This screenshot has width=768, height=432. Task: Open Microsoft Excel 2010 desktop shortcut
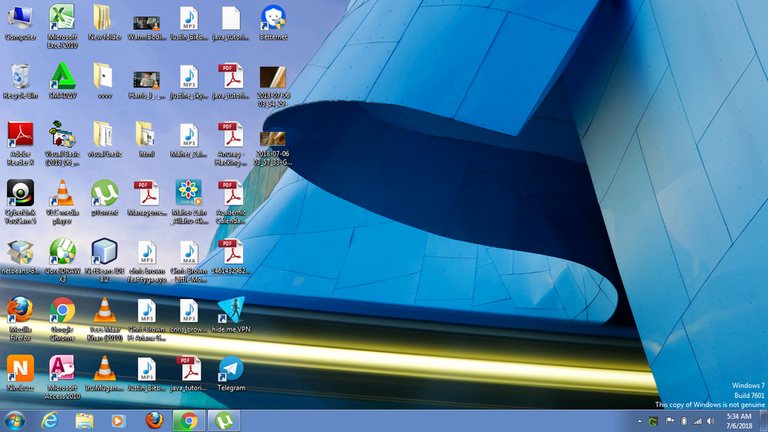click(62, 18)
